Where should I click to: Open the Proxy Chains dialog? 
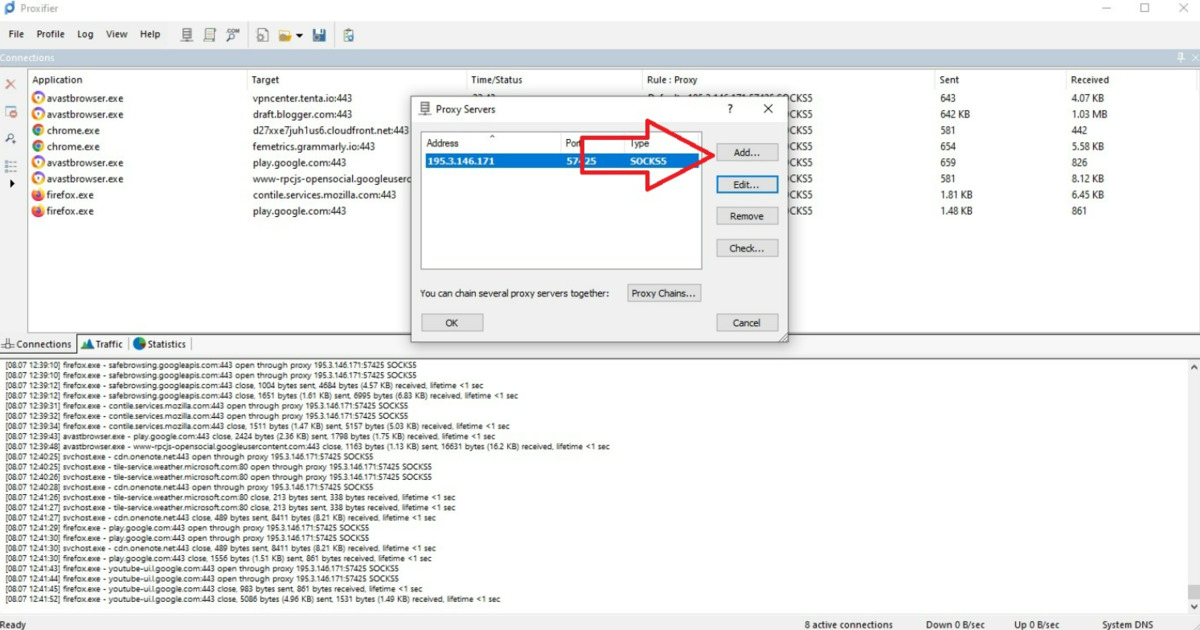[x=664, y=292]
